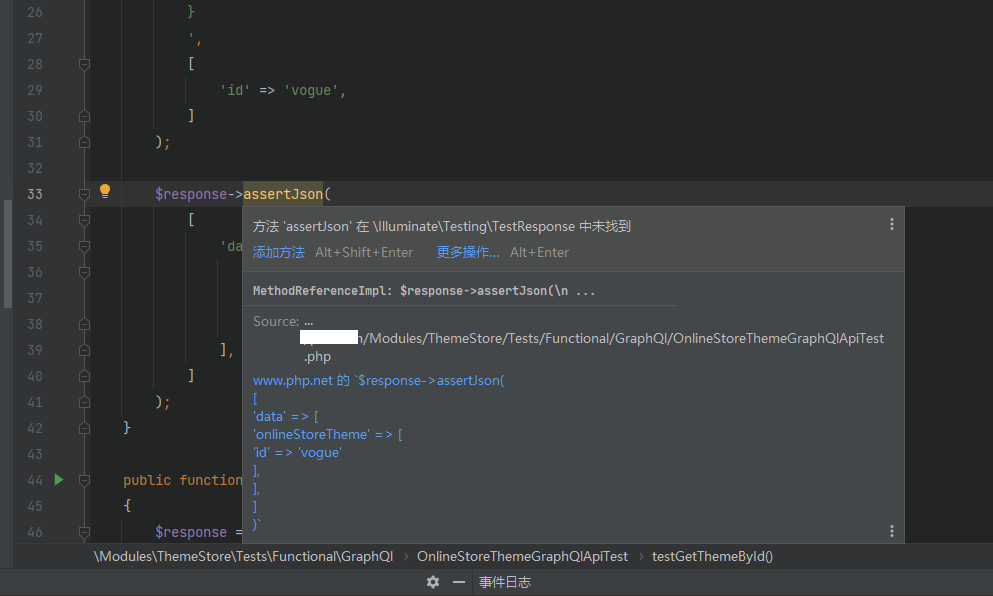Viewport: 993px width, 596px height.
Task: Click the yellow lightbulb quick-fix icon
Action: pos(104,192)
